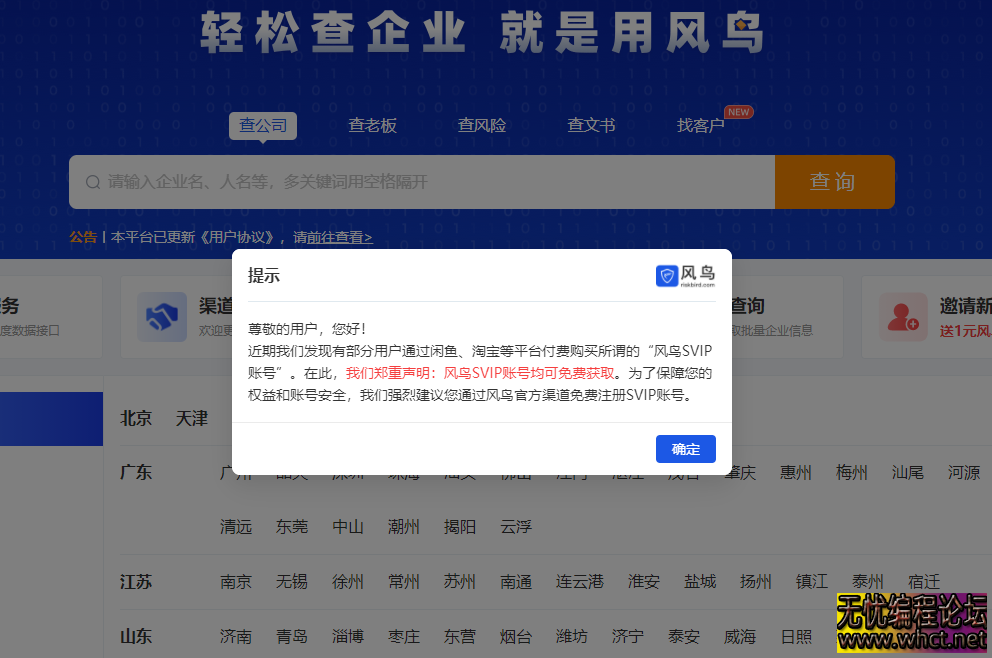Choose 烟台 under 山东

click(516, 636)
